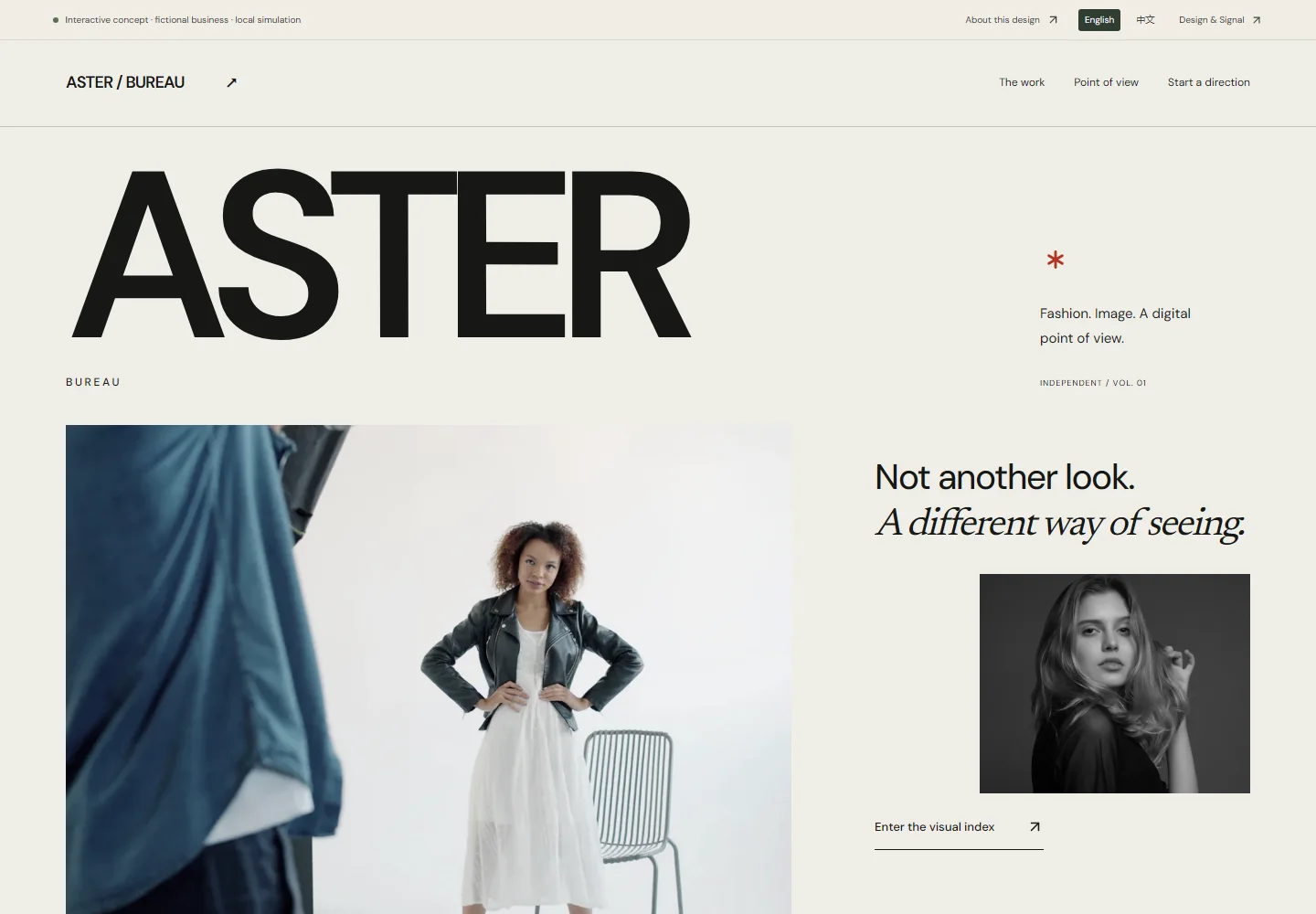Open the black-and-white portrait thumbnail

point(1115,684)
